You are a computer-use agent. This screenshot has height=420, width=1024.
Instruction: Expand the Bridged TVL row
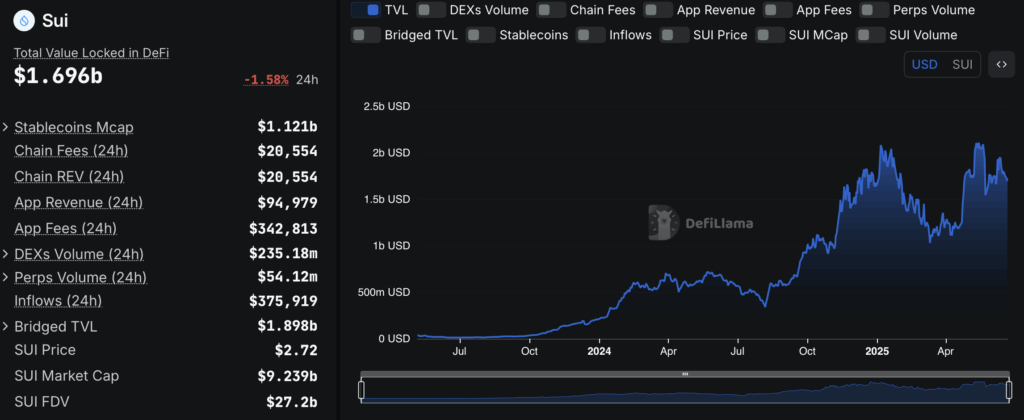pyautogui.click(x=6, y=326)
